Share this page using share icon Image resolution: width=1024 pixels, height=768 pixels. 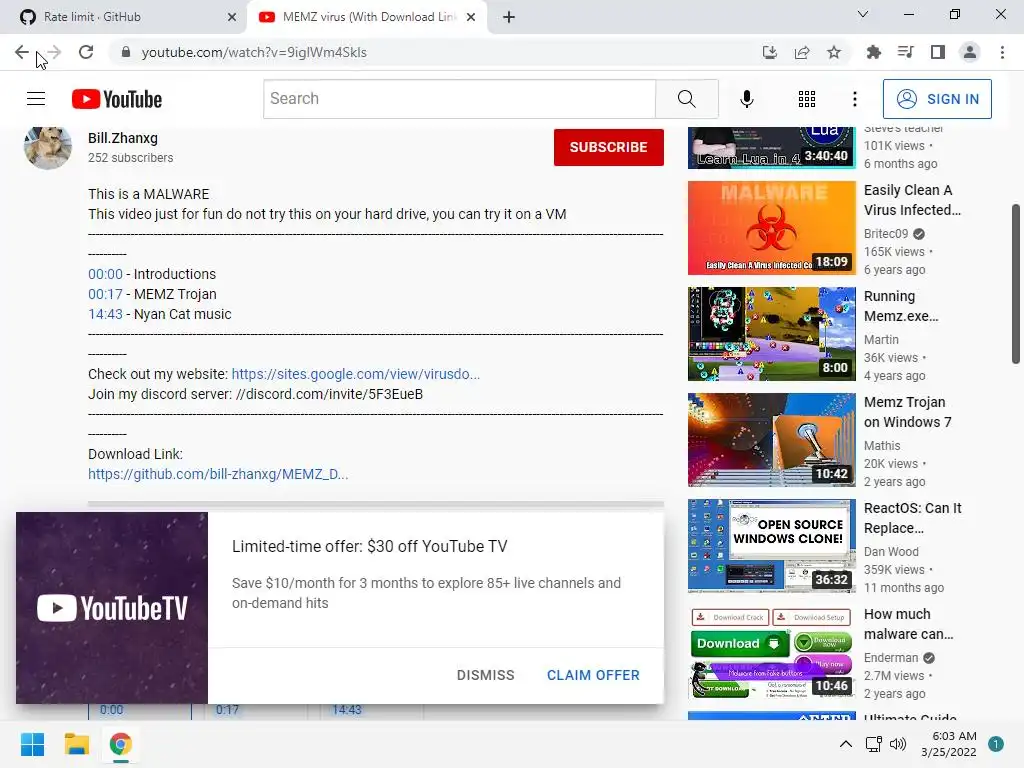[x=802, y=52]
